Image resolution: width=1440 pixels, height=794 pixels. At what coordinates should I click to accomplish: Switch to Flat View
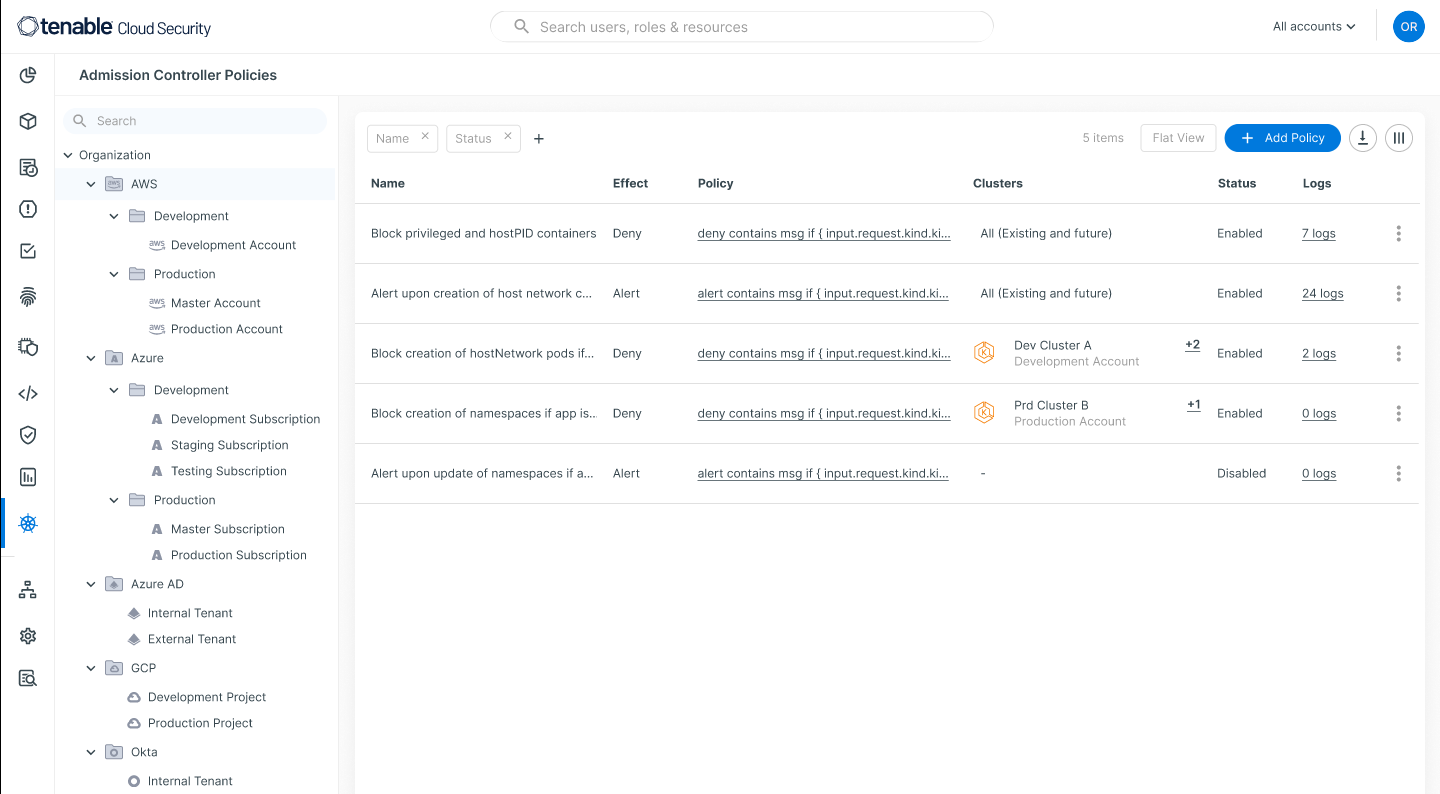tap(1177, 138)
